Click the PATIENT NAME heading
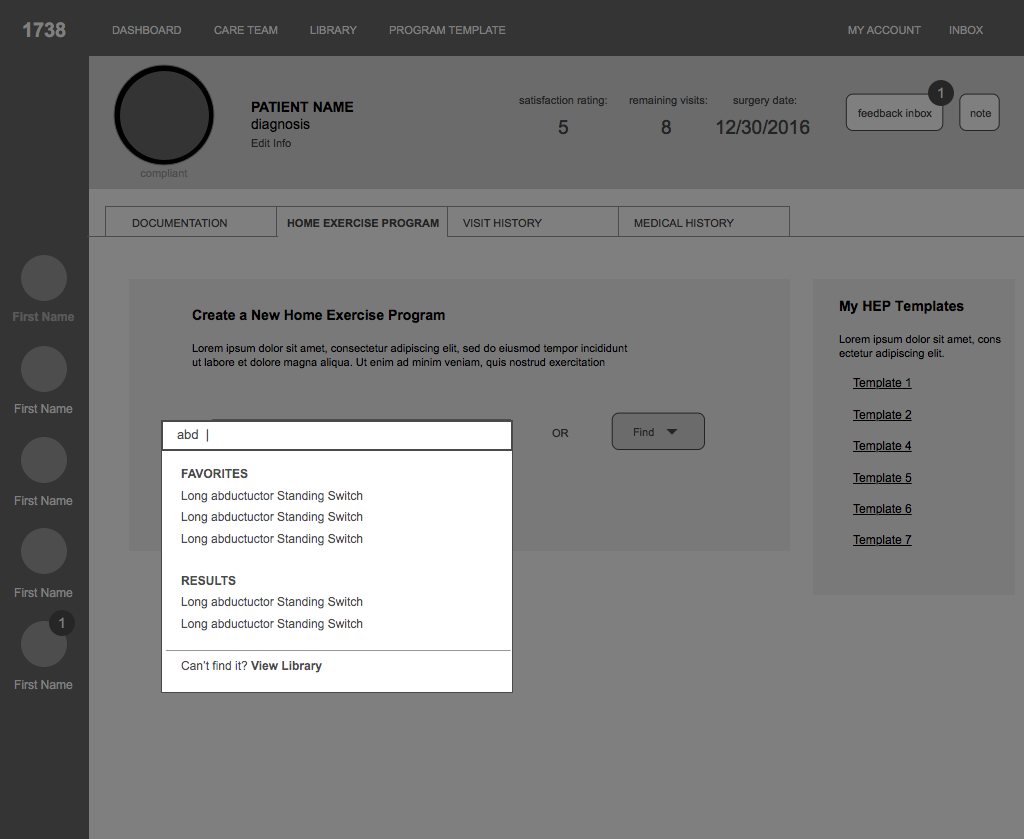Screen dimensions: 1024x839 click(302, 107)
